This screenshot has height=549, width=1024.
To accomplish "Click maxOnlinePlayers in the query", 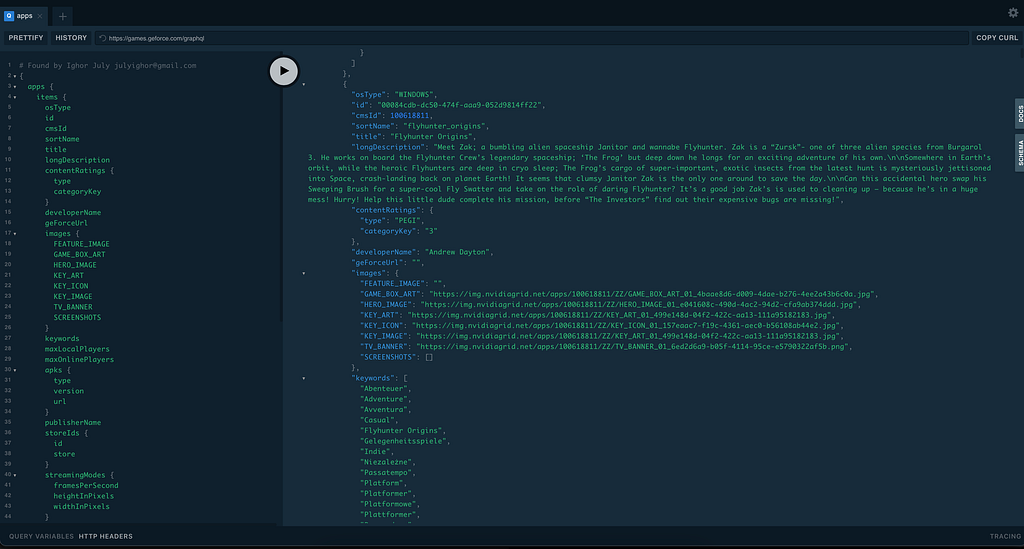I will click(79, 359).
